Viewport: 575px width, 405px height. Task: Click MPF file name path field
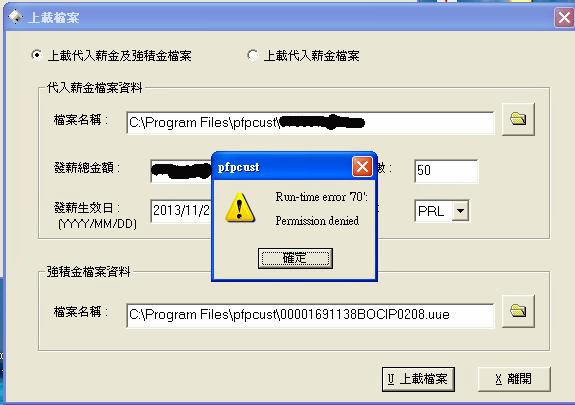pyautogui.click(x=310, y=315)
